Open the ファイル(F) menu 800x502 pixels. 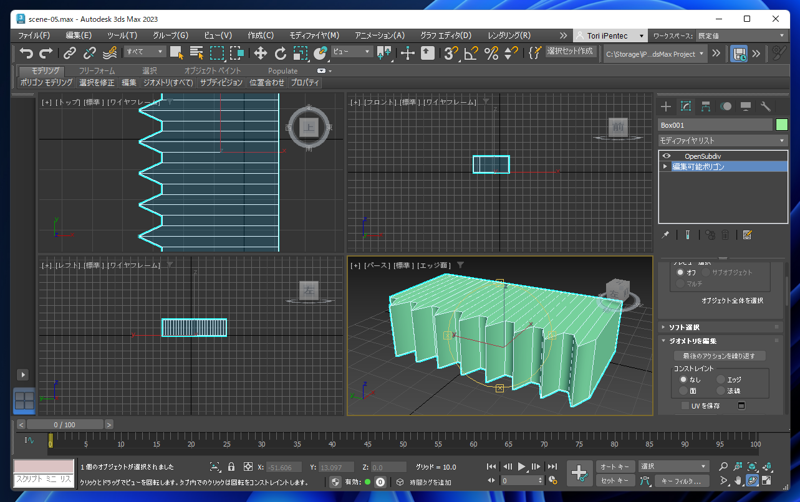click(x=34, y=35)
